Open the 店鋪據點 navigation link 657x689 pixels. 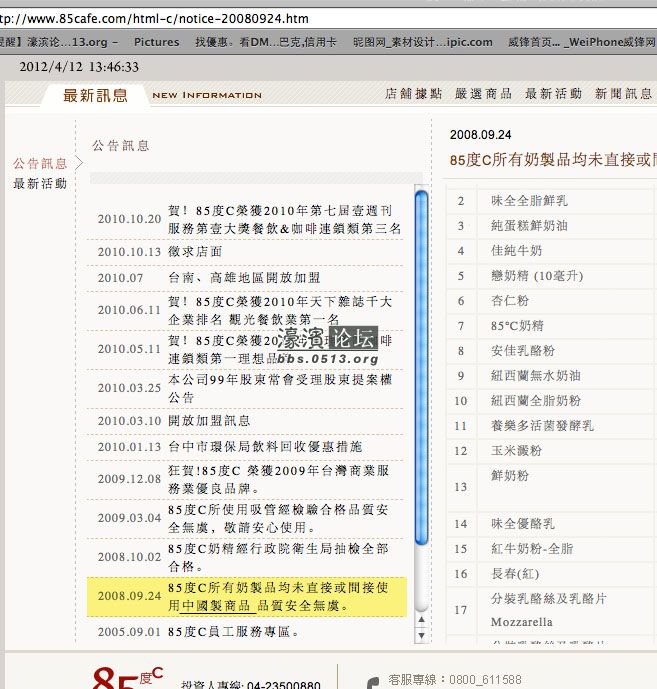coord(413,94)
